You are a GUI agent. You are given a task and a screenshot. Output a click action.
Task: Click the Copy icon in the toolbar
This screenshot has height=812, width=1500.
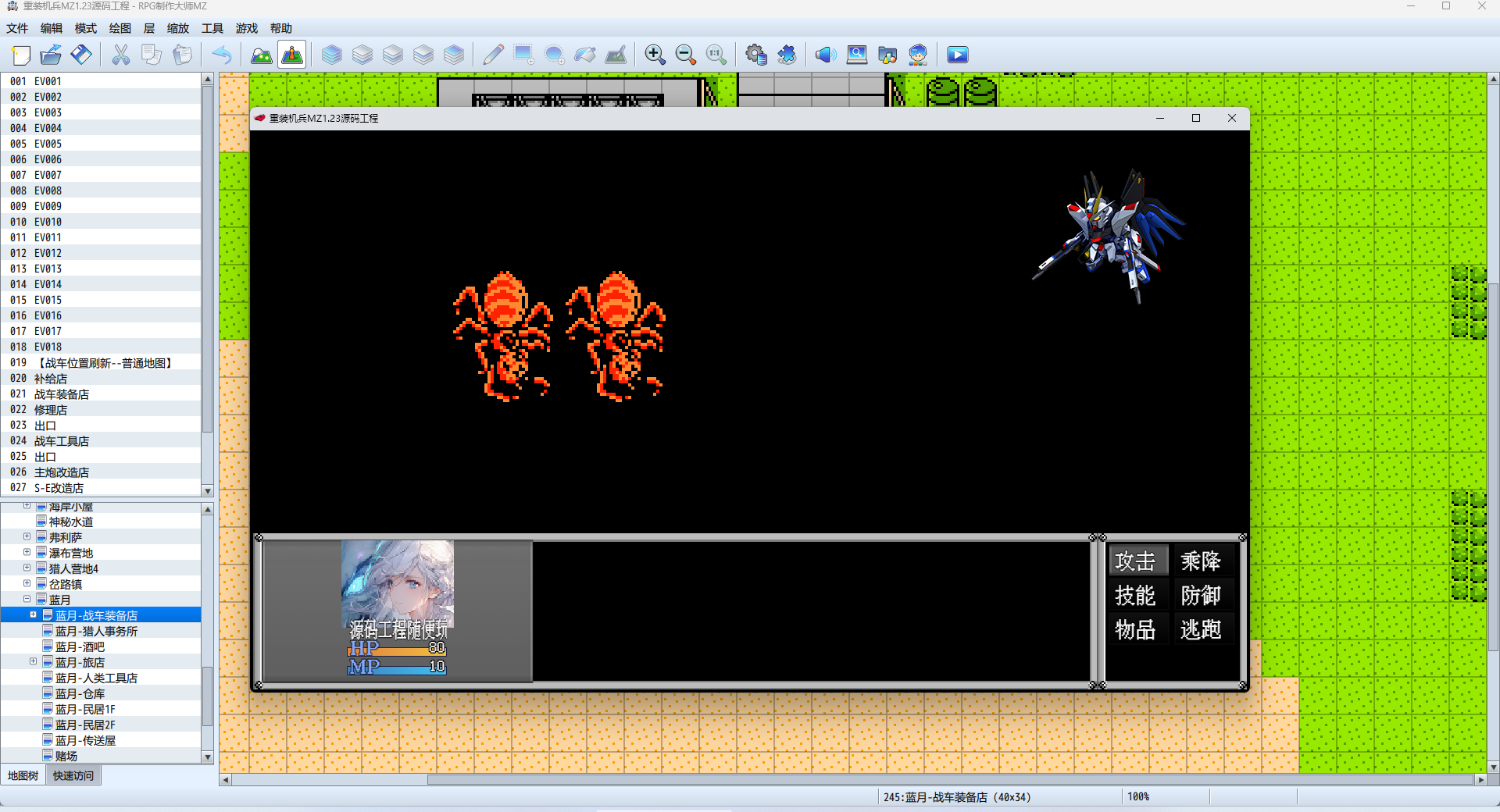pos(152,55)
